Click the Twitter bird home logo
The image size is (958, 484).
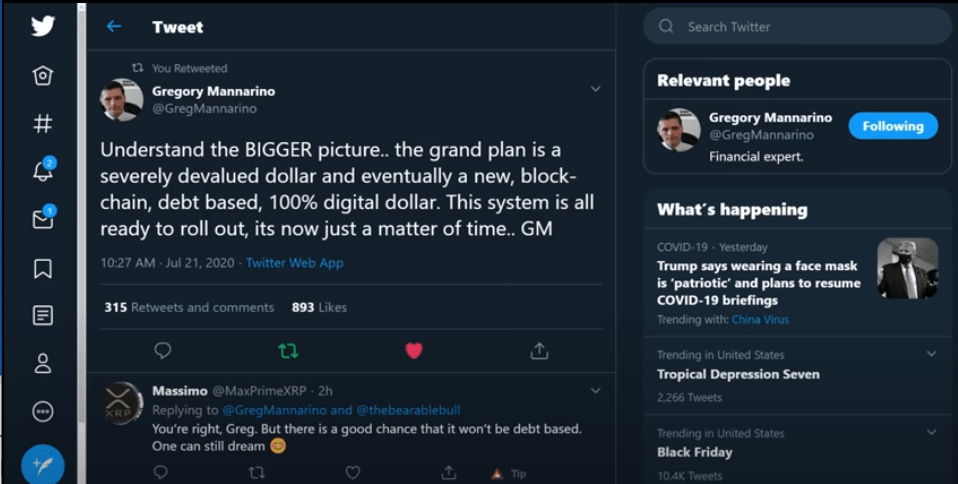pyautogui.click(x=43, y=26)
